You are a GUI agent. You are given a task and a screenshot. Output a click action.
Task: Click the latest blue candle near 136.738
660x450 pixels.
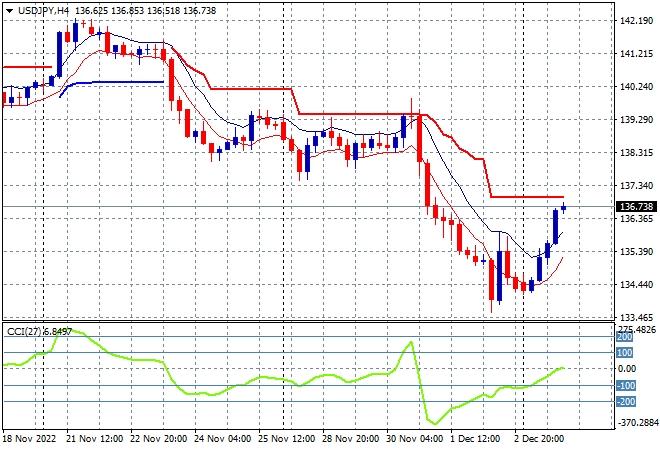tap(564, 207)
